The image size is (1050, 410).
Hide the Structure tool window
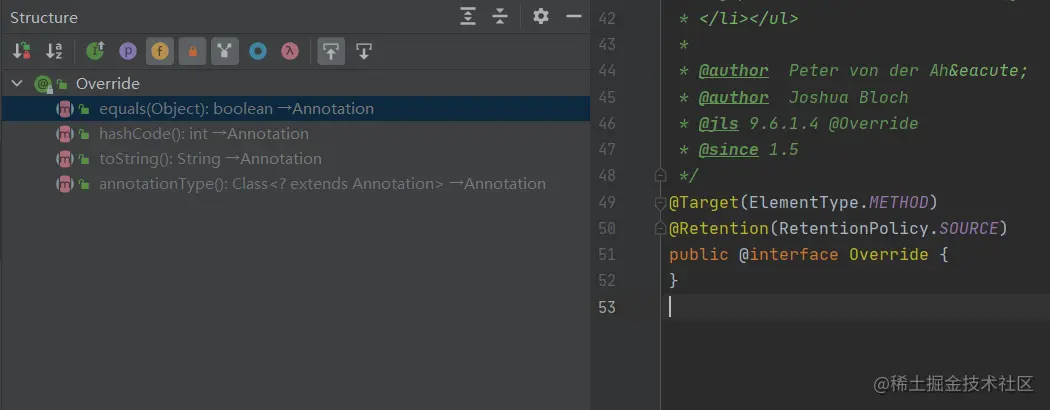pyautogui.click(x=573, y=17)
